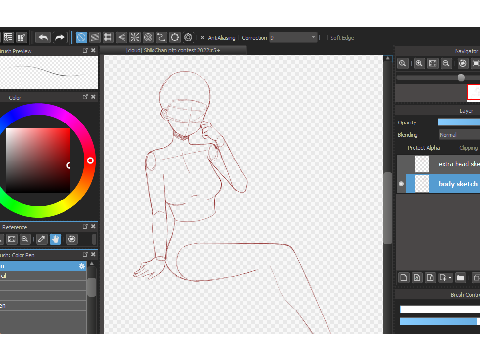Add a new layer

404,277
